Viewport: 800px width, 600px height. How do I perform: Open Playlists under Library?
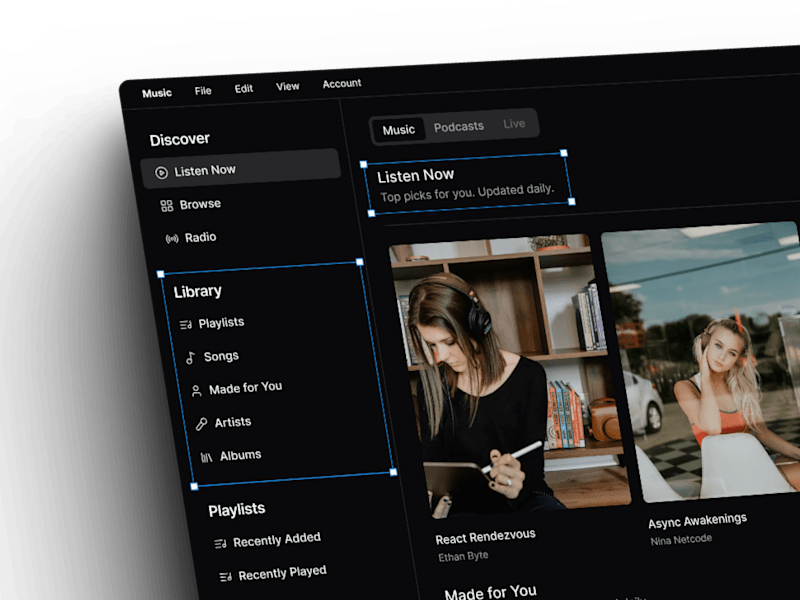click(221, 323)
